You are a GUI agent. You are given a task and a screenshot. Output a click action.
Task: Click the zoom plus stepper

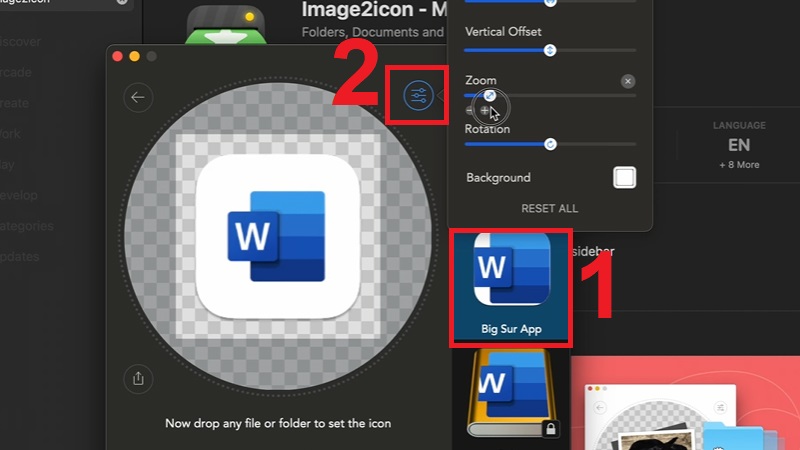click(x=485, y=110)
